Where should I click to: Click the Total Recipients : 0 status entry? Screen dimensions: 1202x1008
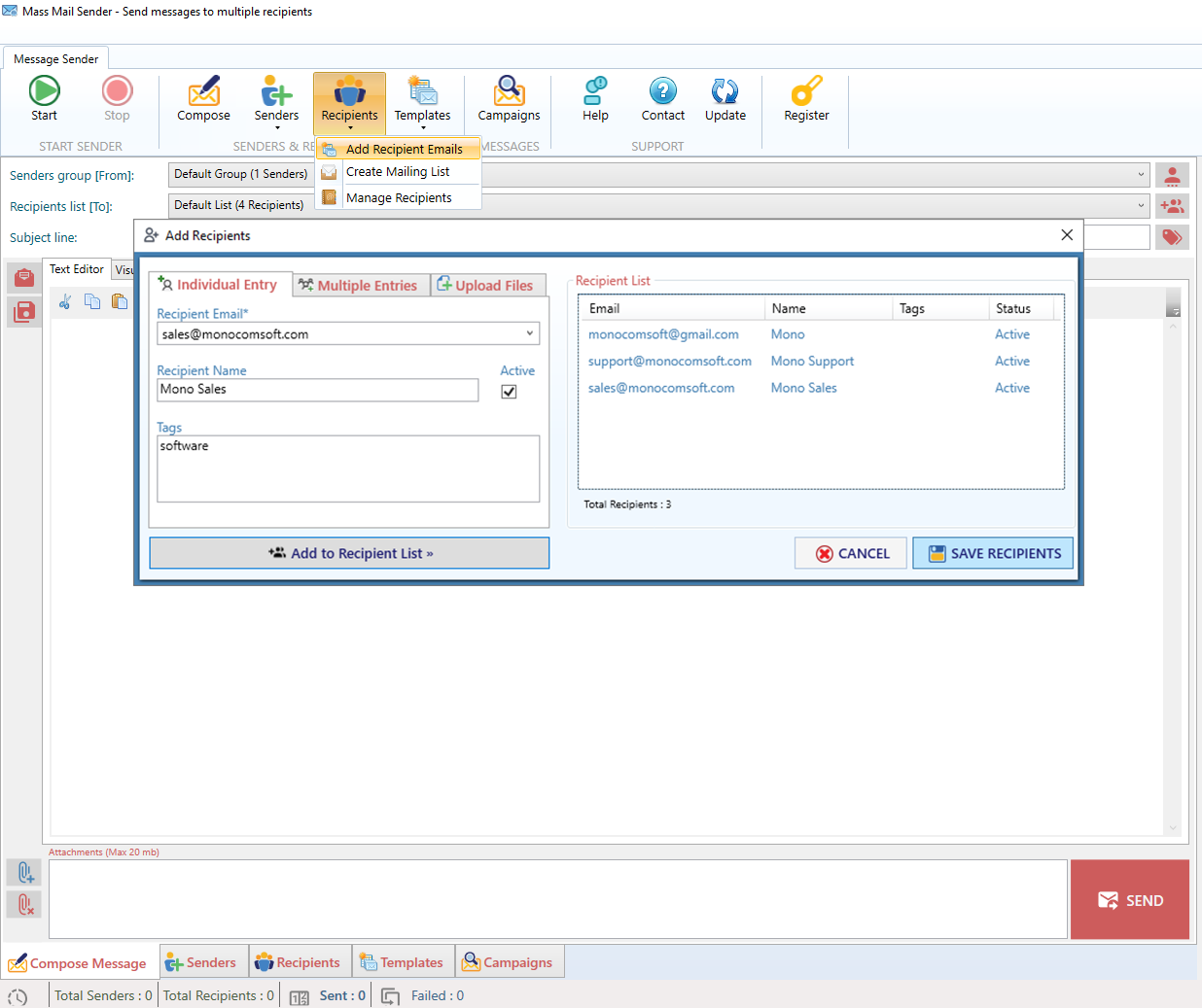[x=218, y=995]
